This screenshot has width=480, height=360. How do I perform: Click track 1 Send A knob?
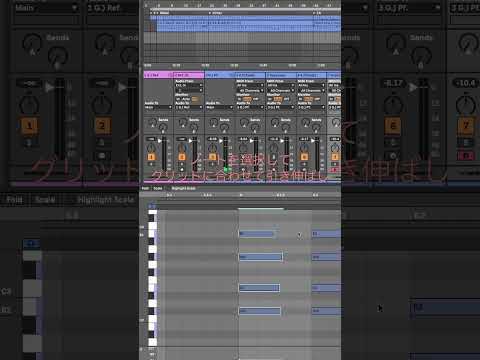pos(152,123)
